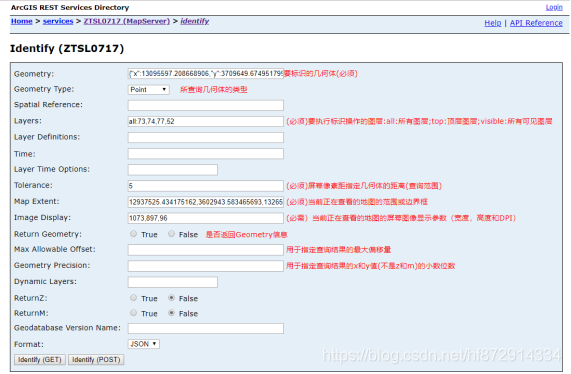Screen dimensions: 571x374
Task: Open ZTSL0717 (MapServer) breadcrumb link
Action: pos(127,21)
